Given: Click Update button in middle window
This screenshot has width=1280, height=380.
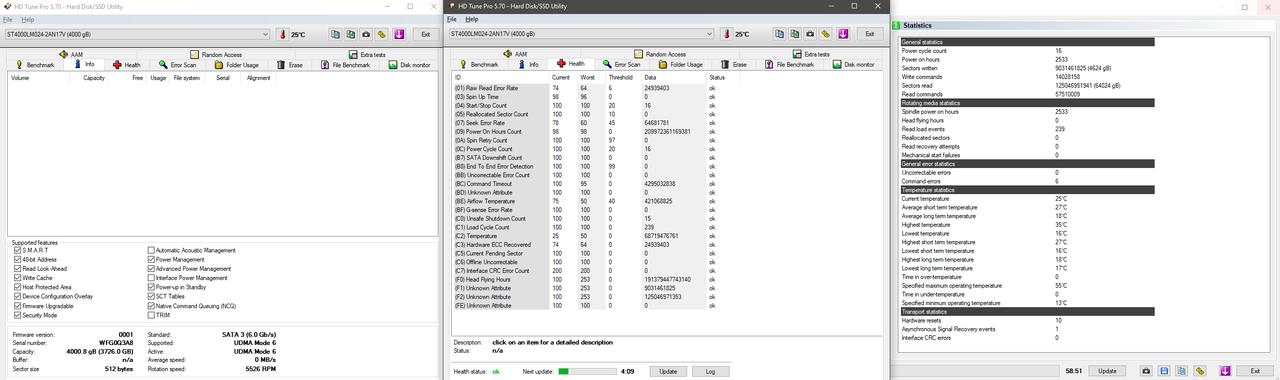Looking at the screenshot, I should pyautogui.click(x=668, y=370).
